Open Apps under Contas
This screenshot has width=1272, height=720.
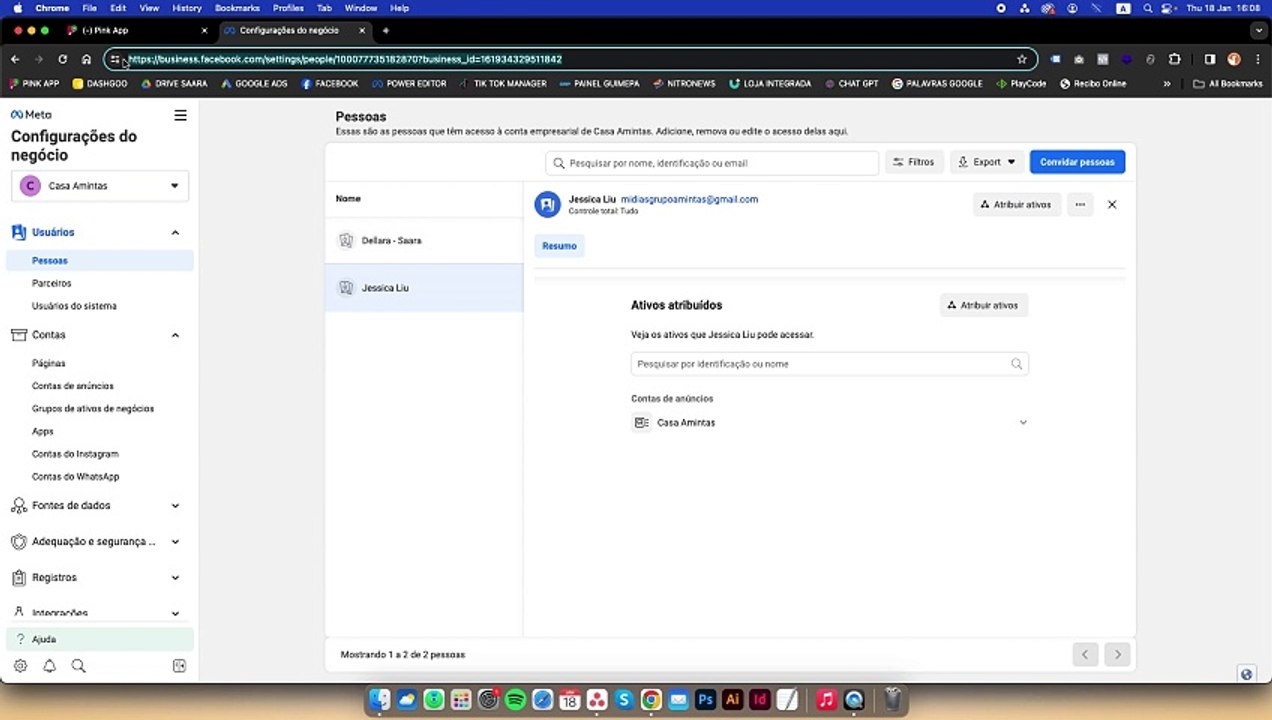tap(43, 432)
